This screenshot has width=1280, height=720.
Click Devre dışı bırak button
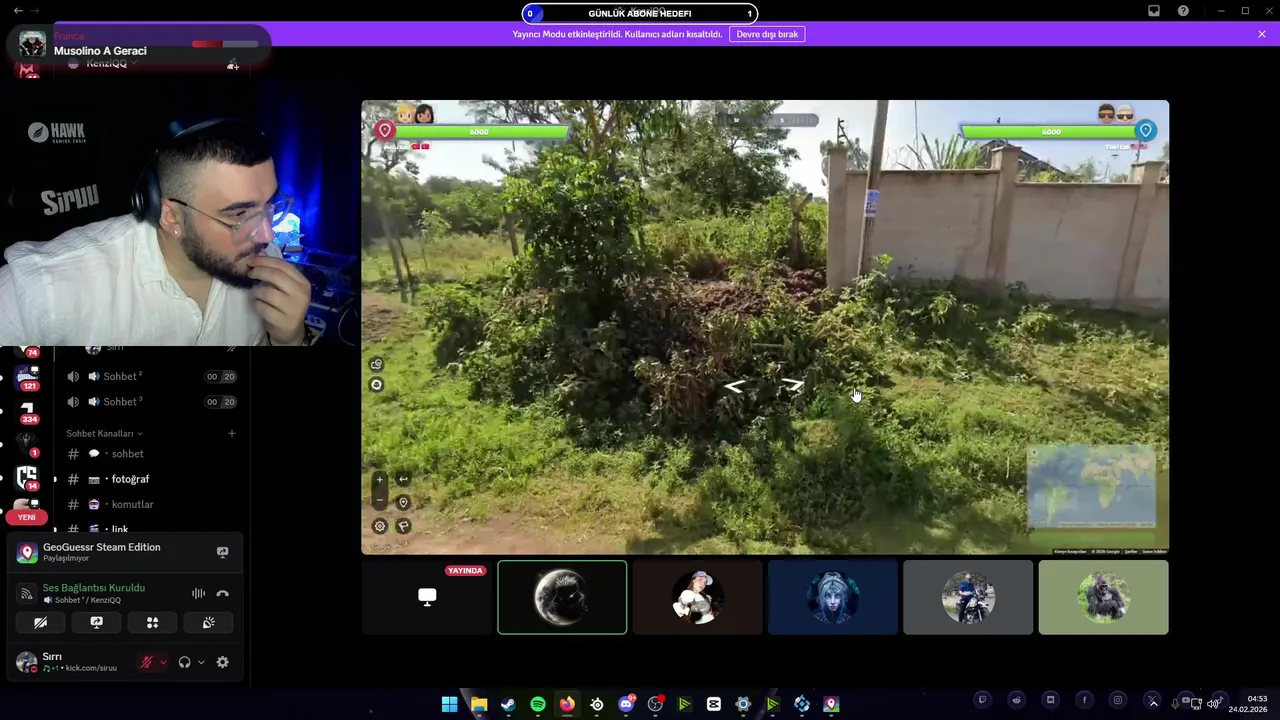pyautogui.click(x=767, y=34)
